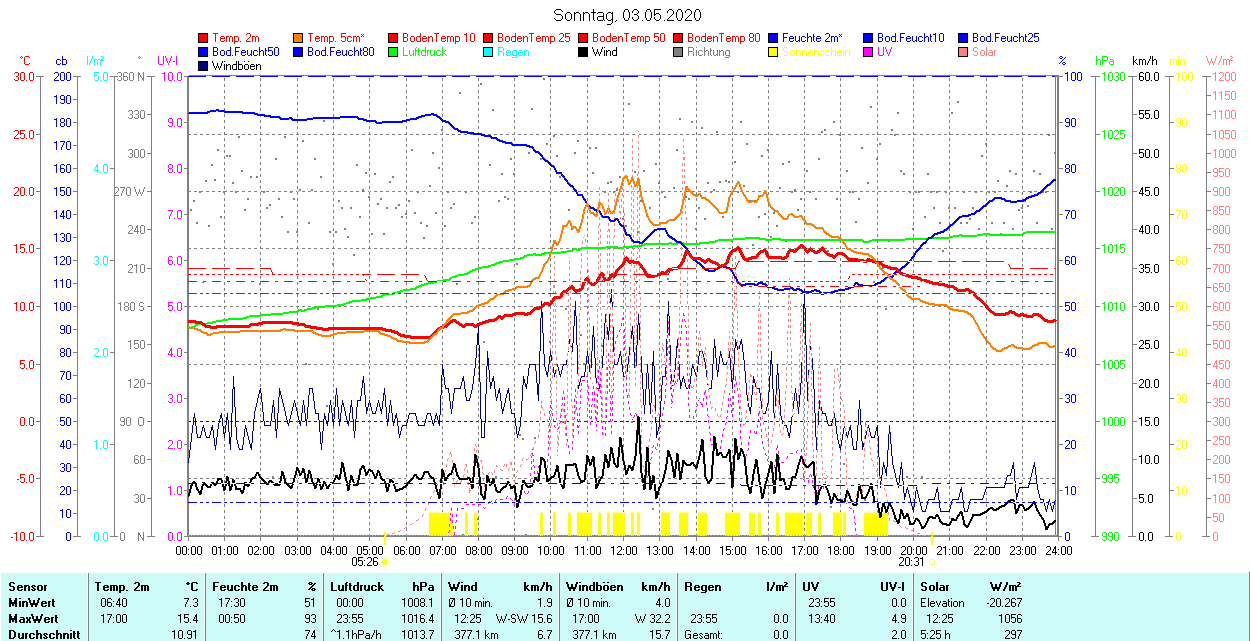Viewport: 1250px width, 641px height.
Task: Click the pressure minimum value 1008.1
Action: pos(416,603)
